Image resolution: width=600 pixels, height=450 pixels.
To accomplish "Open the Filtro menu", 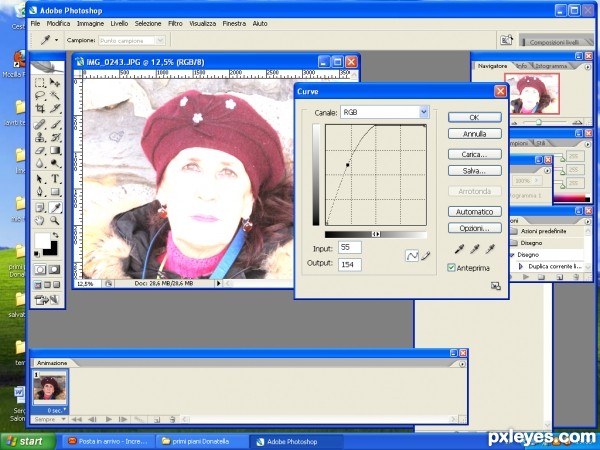I will click(175, 23).
